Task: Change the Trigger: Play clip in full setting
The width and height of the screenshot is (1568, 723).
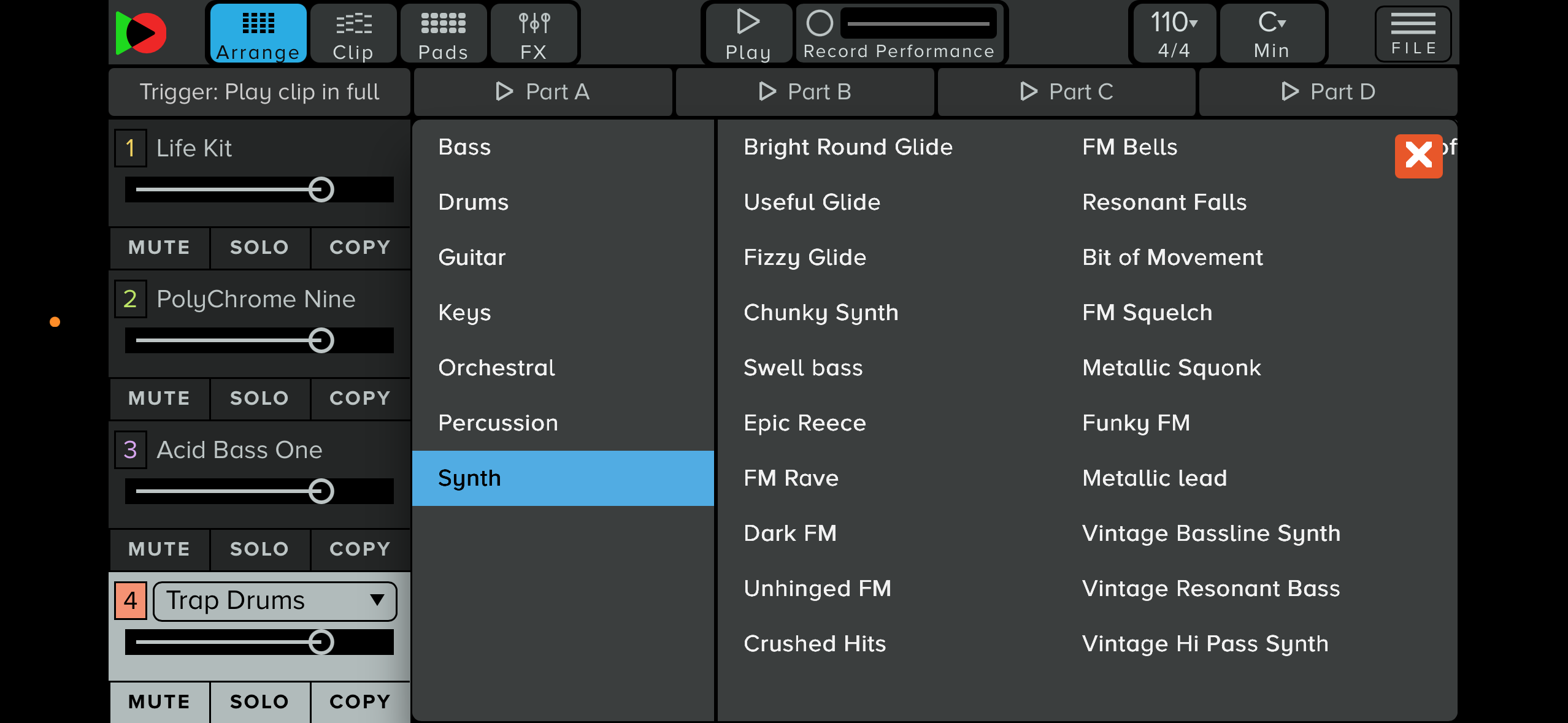Action: coord(259,92)
